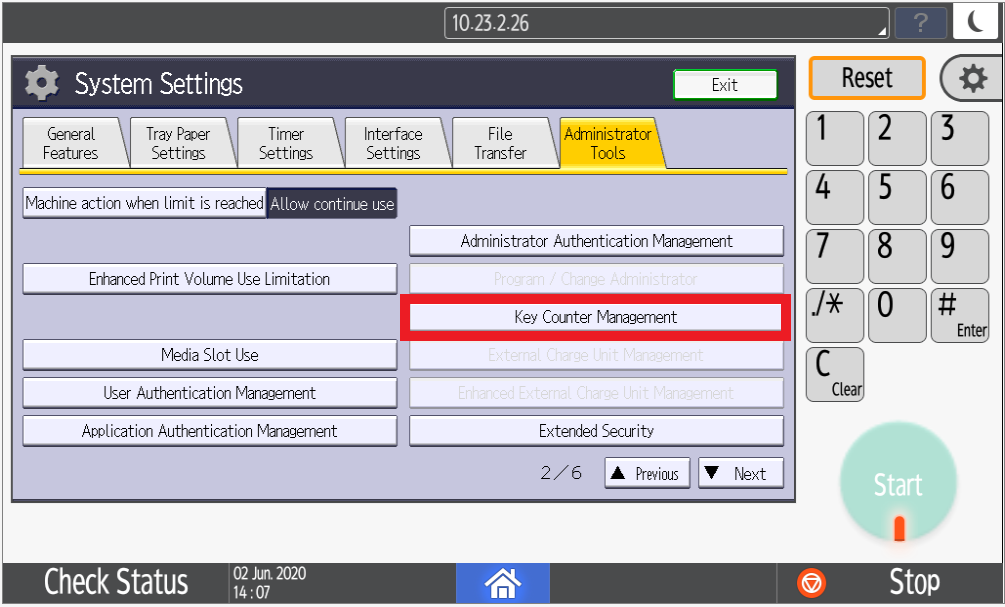Open the address bar dropdown arrow

click(882, 29)
